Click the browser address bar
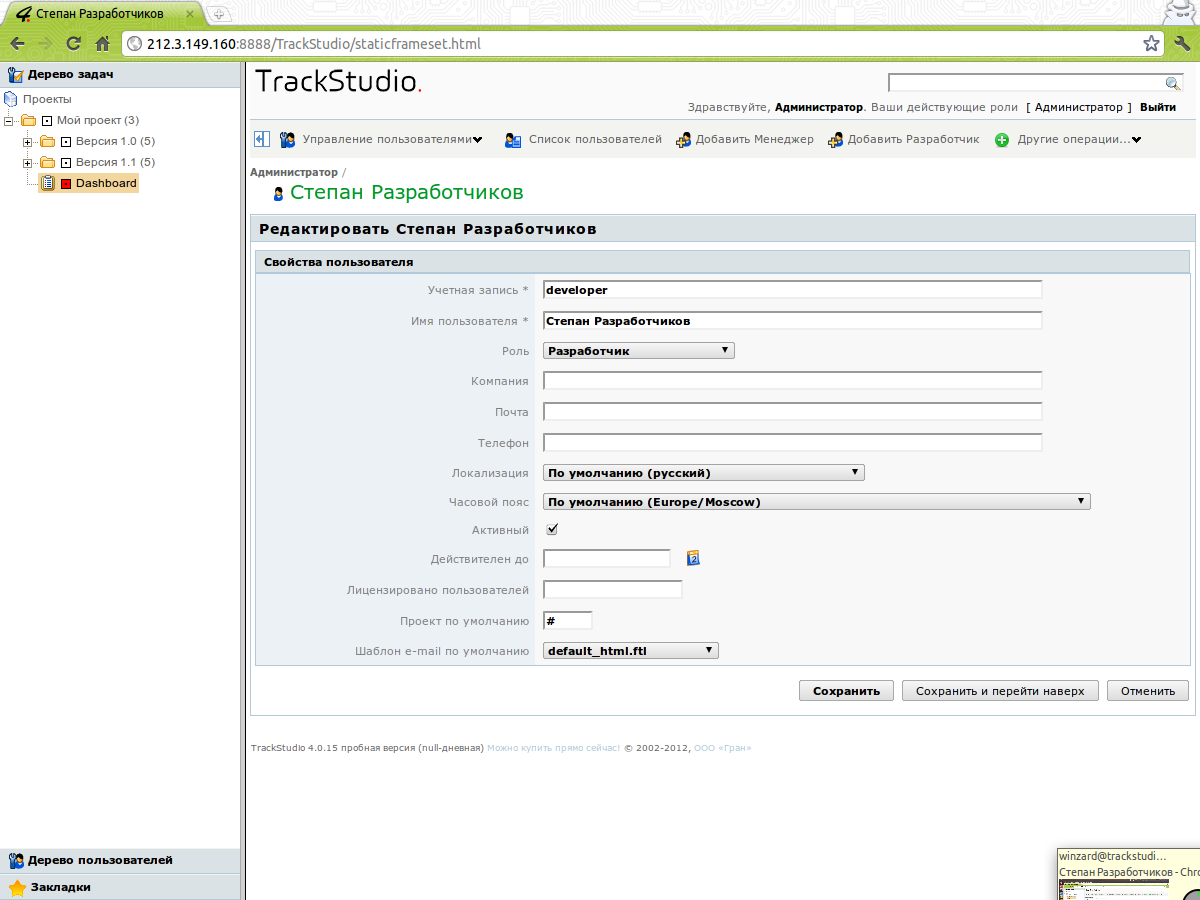1200x900 pixels. tap(643, 44)
